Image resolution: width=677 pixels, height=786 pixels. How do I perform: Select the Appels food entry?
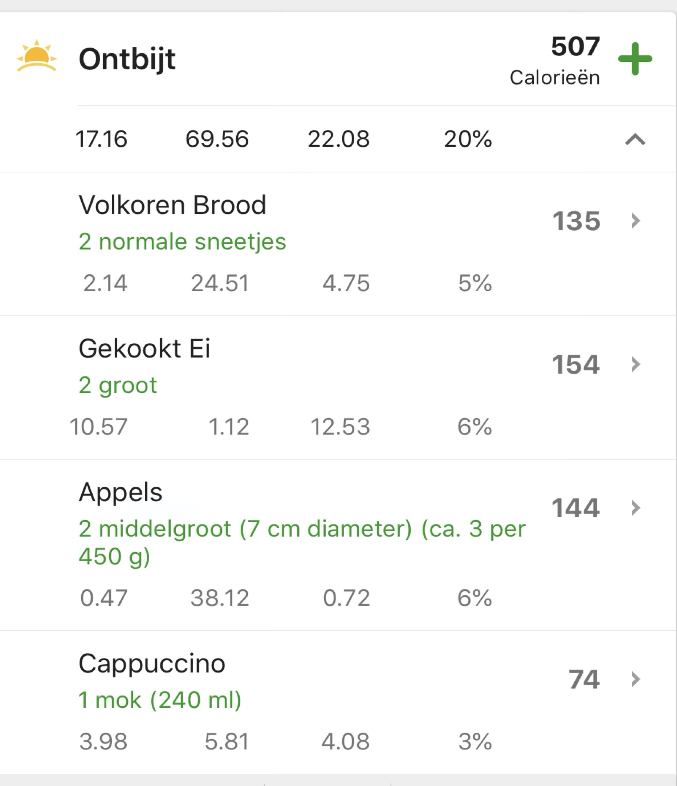pos(338,545)
